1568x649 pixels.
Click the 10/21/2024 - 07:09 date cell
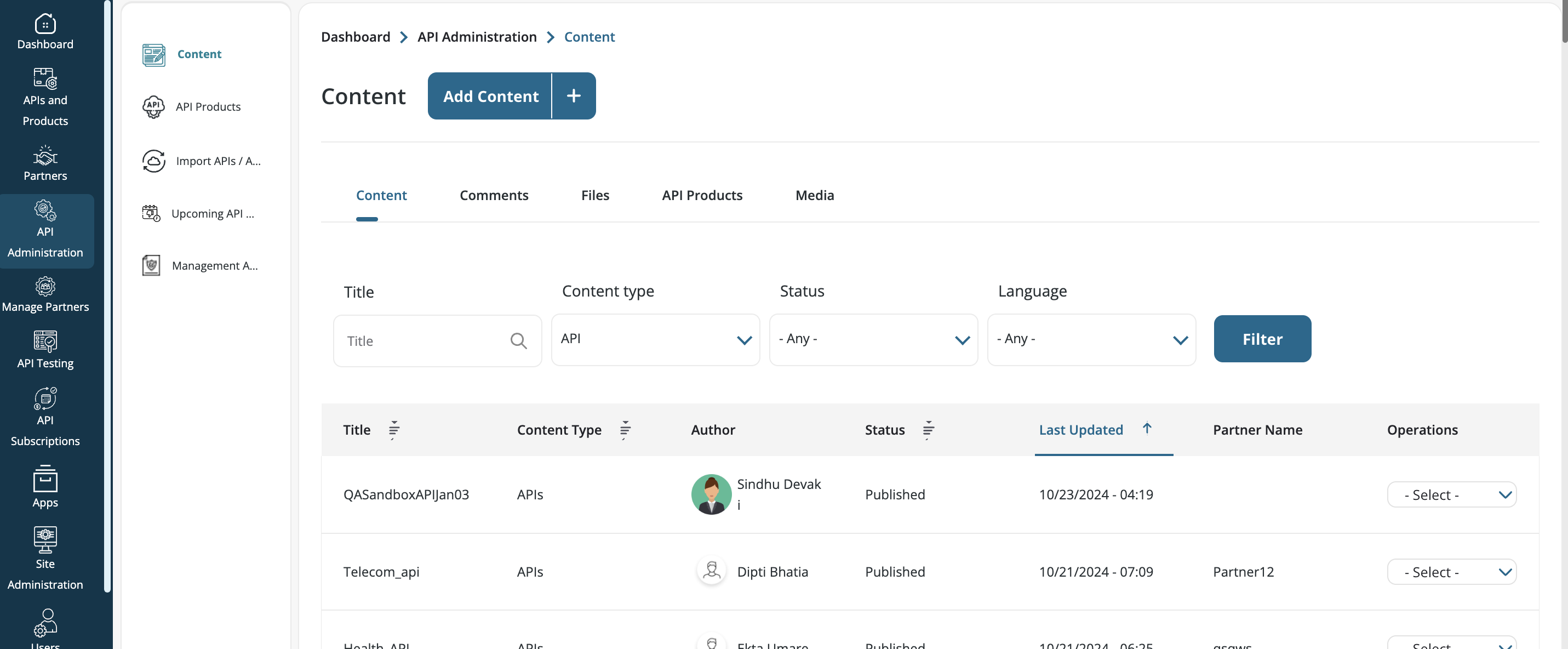tap(1096, 572)
